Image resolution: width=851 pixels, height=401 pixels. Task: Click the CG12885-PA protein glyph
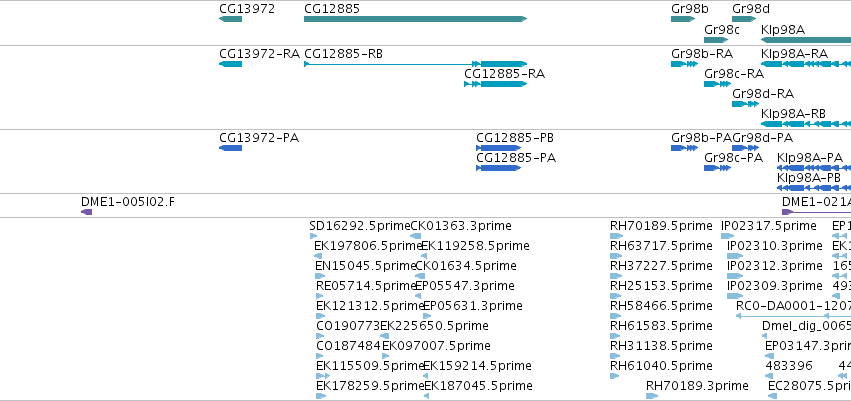(x=498, y=168)
